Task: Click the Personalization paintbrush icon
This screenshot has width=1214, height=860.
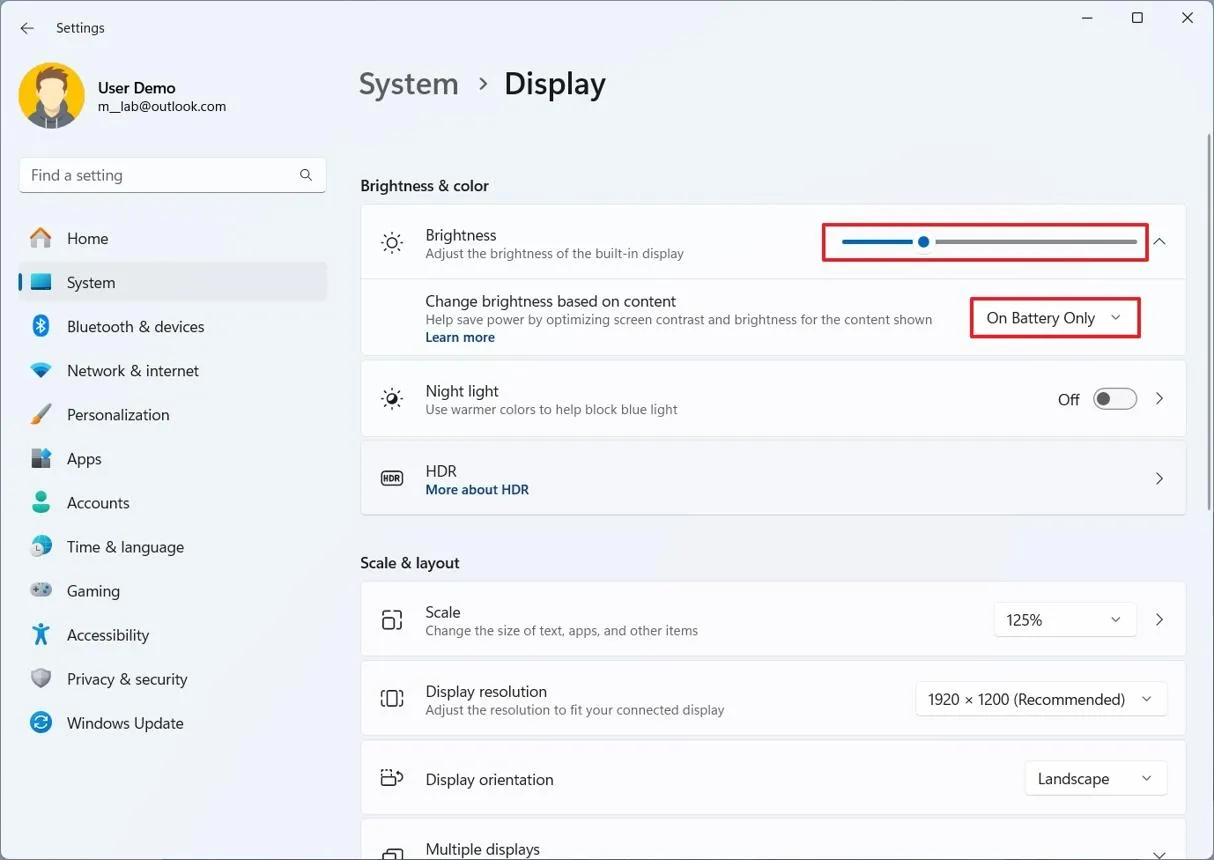Action: point(41,414)
